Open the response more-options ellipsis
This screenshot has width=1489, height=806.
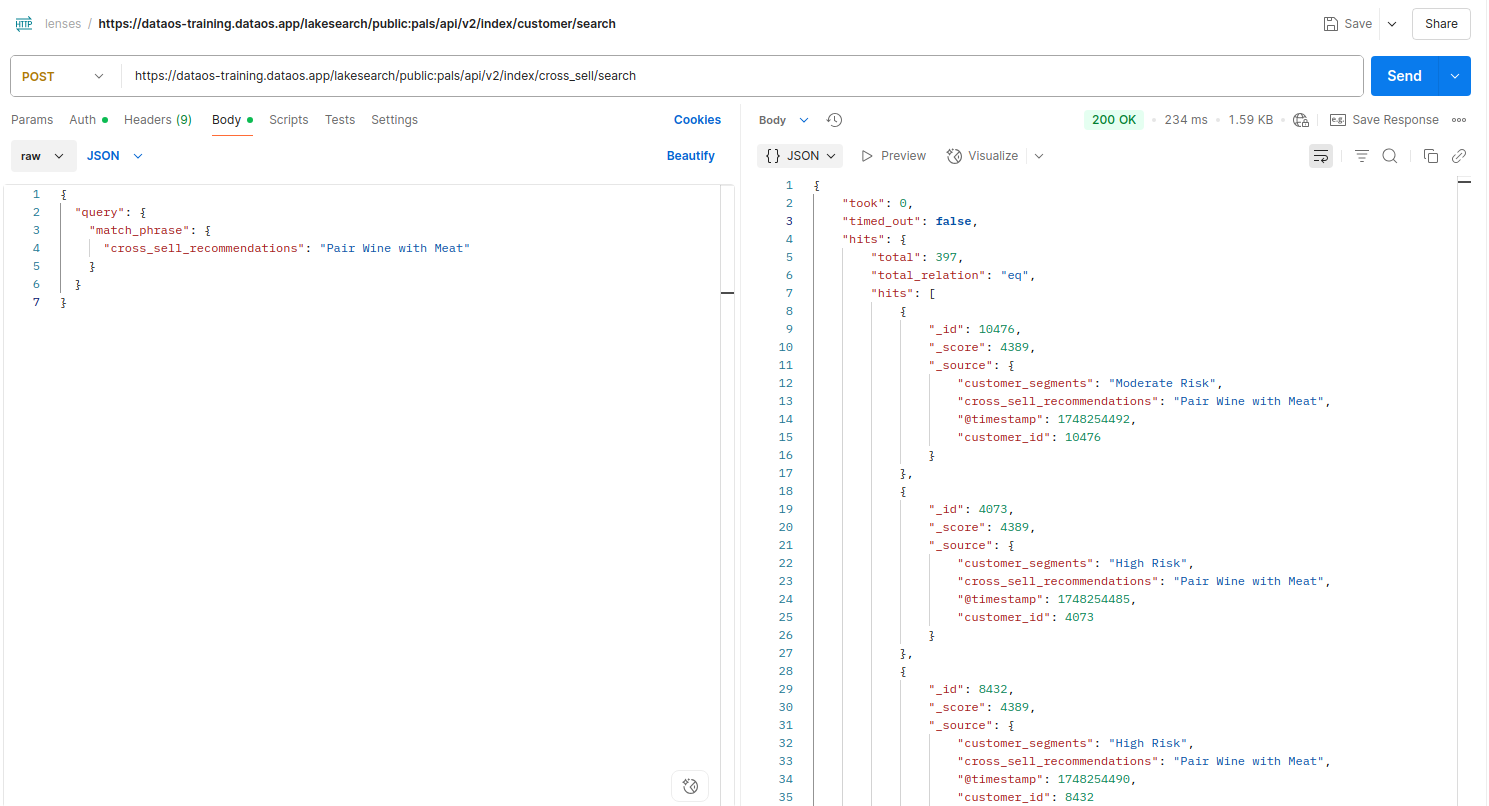click(1459, 120)
